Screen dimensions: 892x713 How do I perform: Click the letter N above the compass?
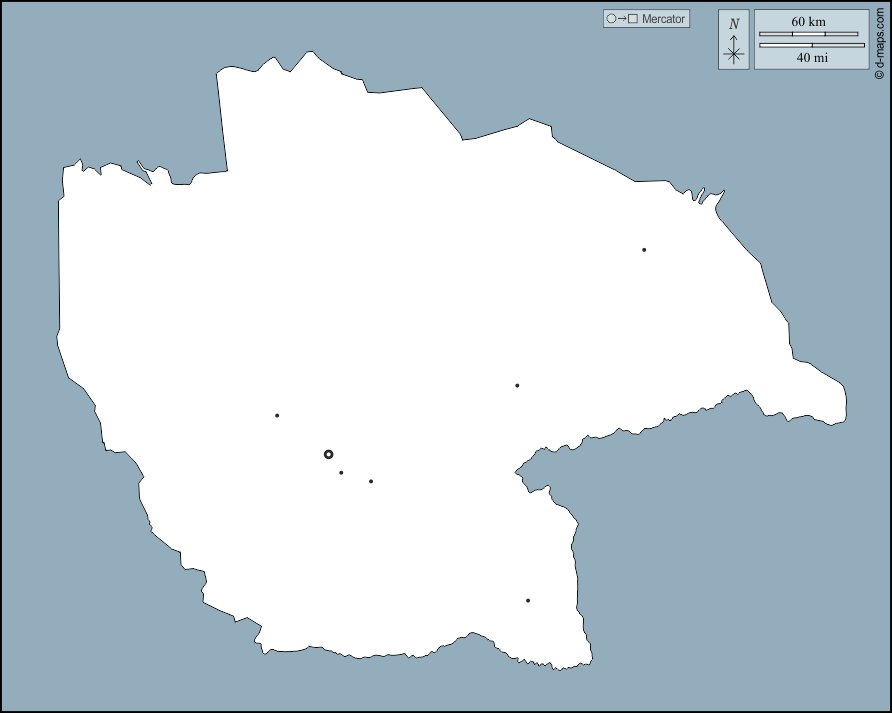pyautogui.click(x=734, y=24)
